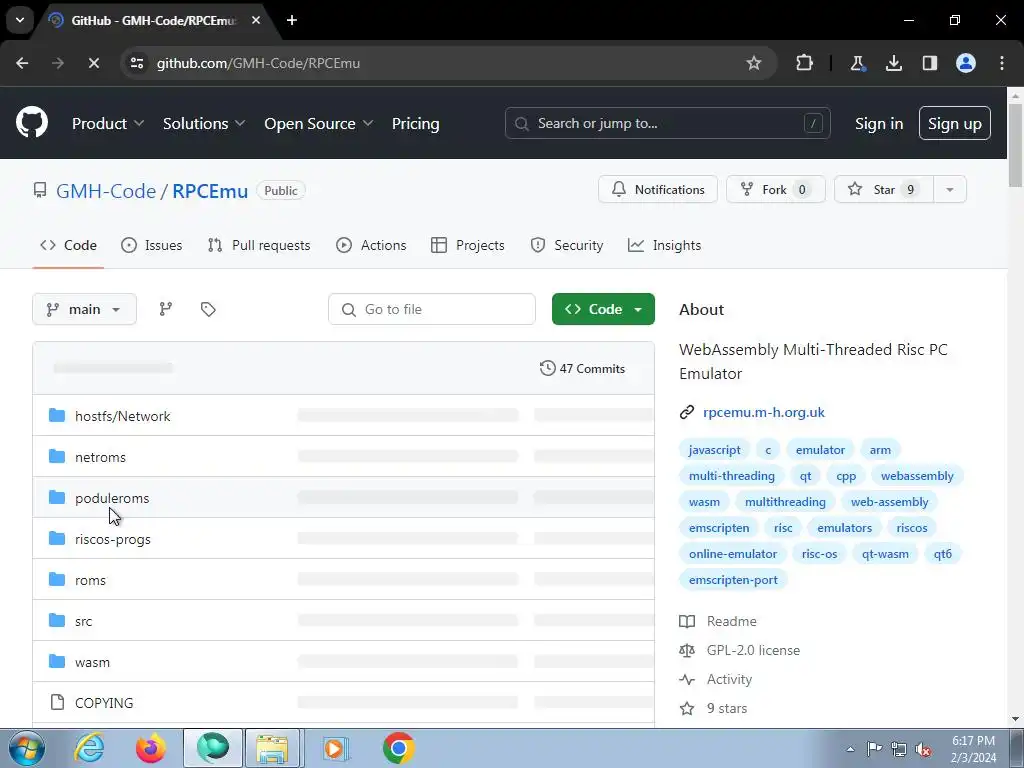Click the Sign up button
The width and height of the screenshot is (1024, 768).
click(955, 123)
